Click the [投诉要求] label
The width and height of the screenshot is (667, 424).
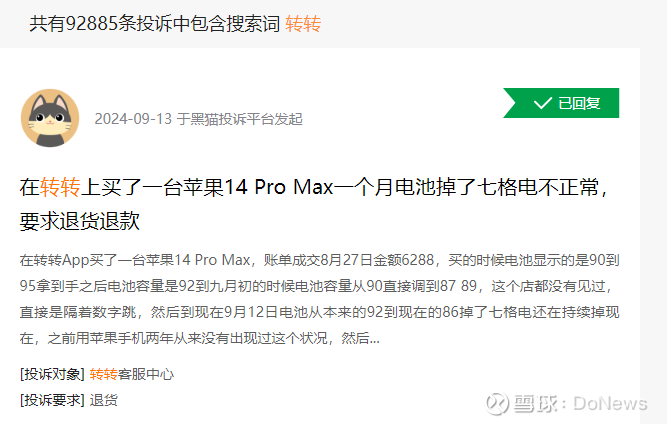pyautogui.click(x=52, y=400)
